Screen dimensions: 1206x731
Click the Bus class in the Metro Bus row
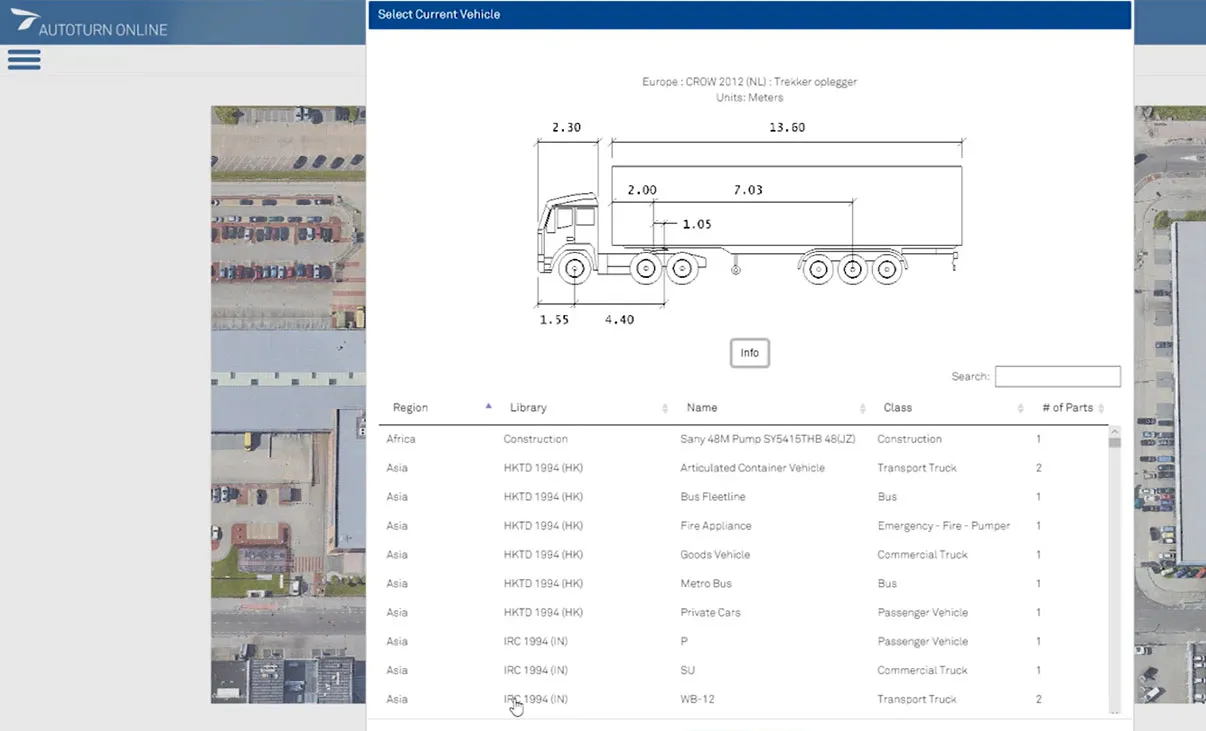[887, 584]
